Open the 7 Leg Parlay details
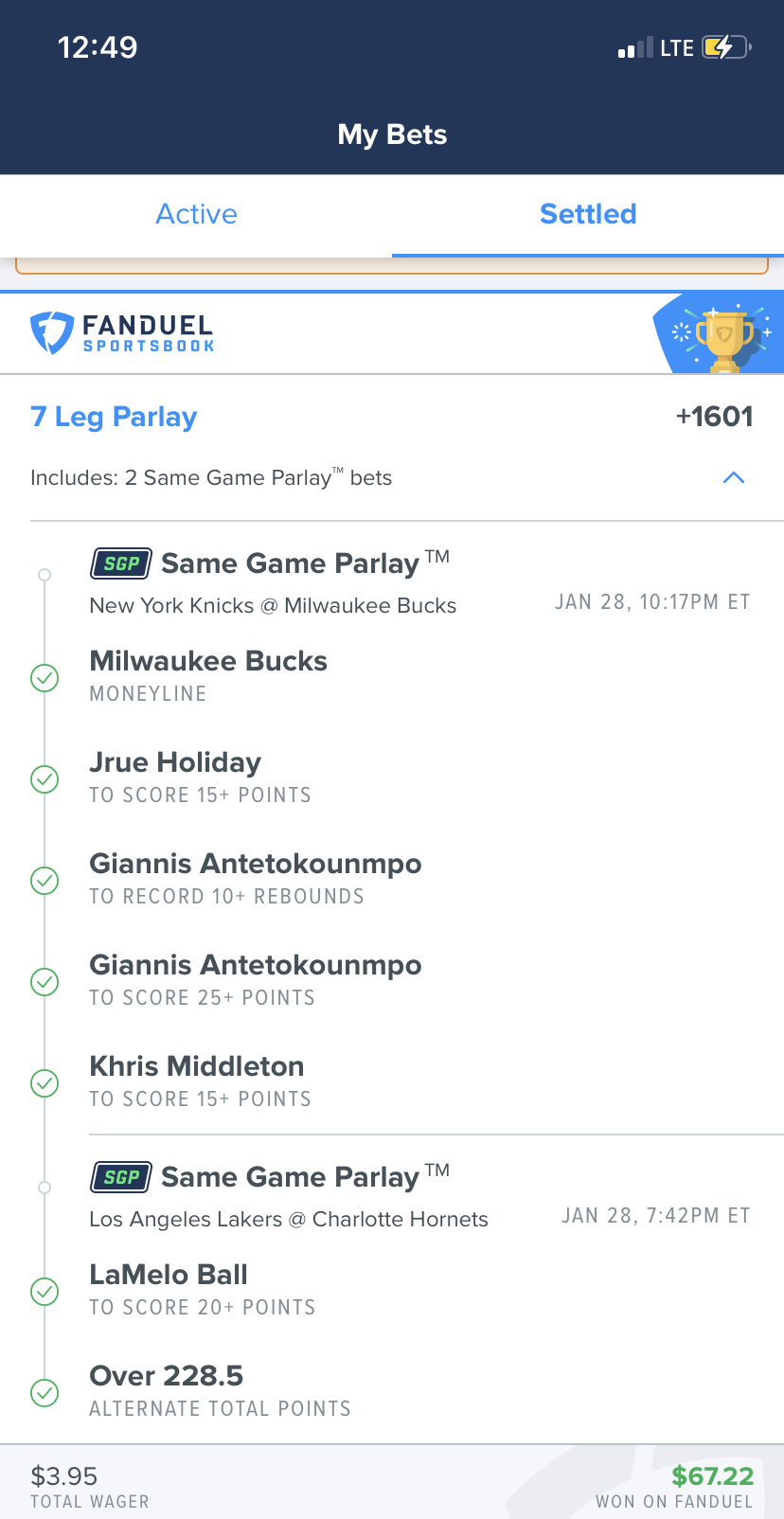784x1519 pixels. (x=114, y=417)
